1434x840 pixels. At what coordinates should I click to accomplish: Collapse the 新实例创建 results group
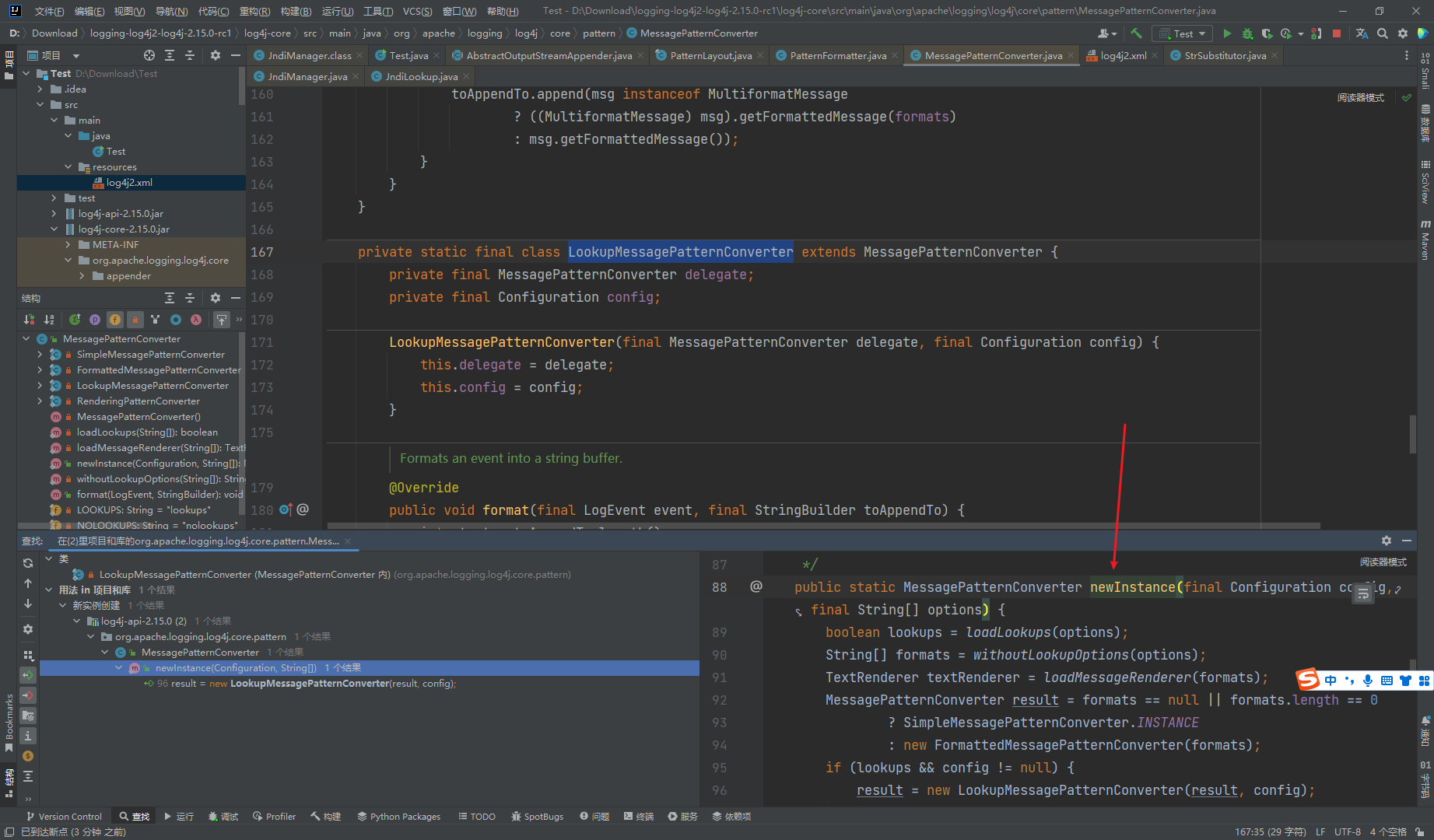tap(64, 605)
